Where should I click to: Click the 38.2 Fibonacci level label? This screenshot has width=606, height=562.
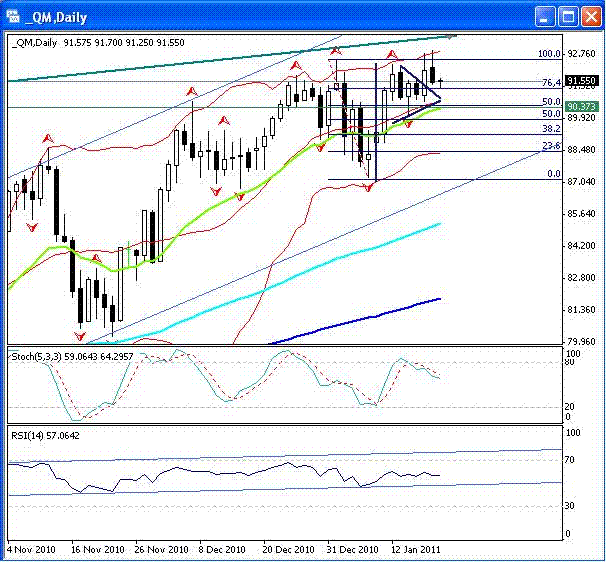(x=552, y=129)
